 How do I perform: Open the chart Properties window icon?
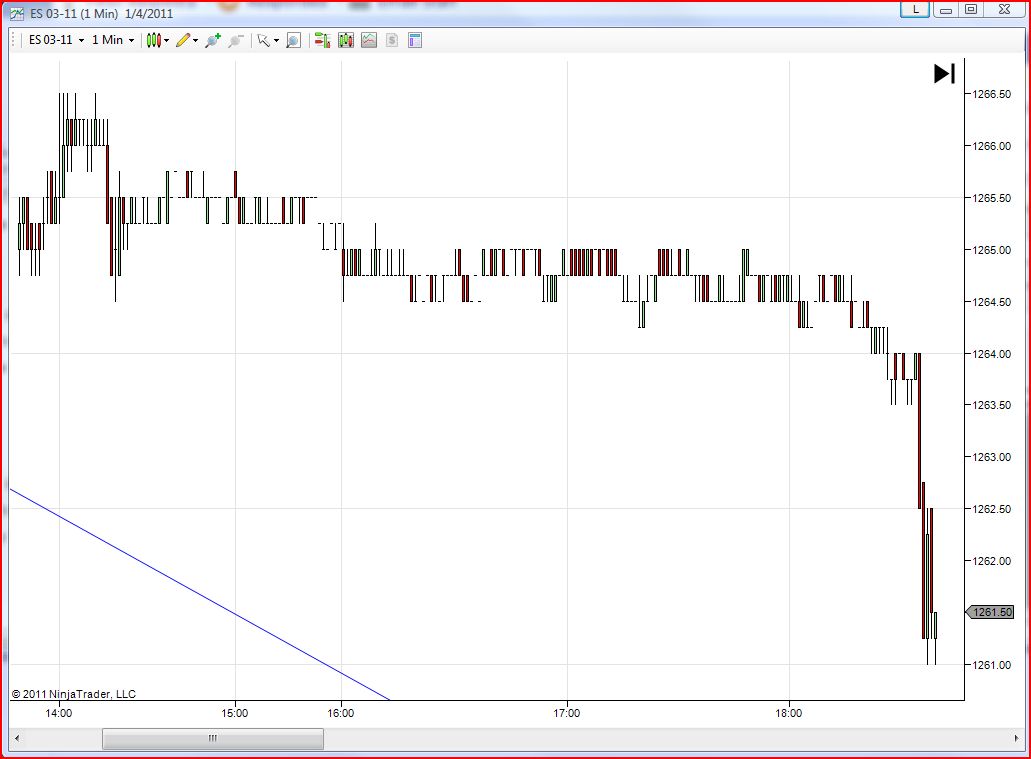point(415,41)
